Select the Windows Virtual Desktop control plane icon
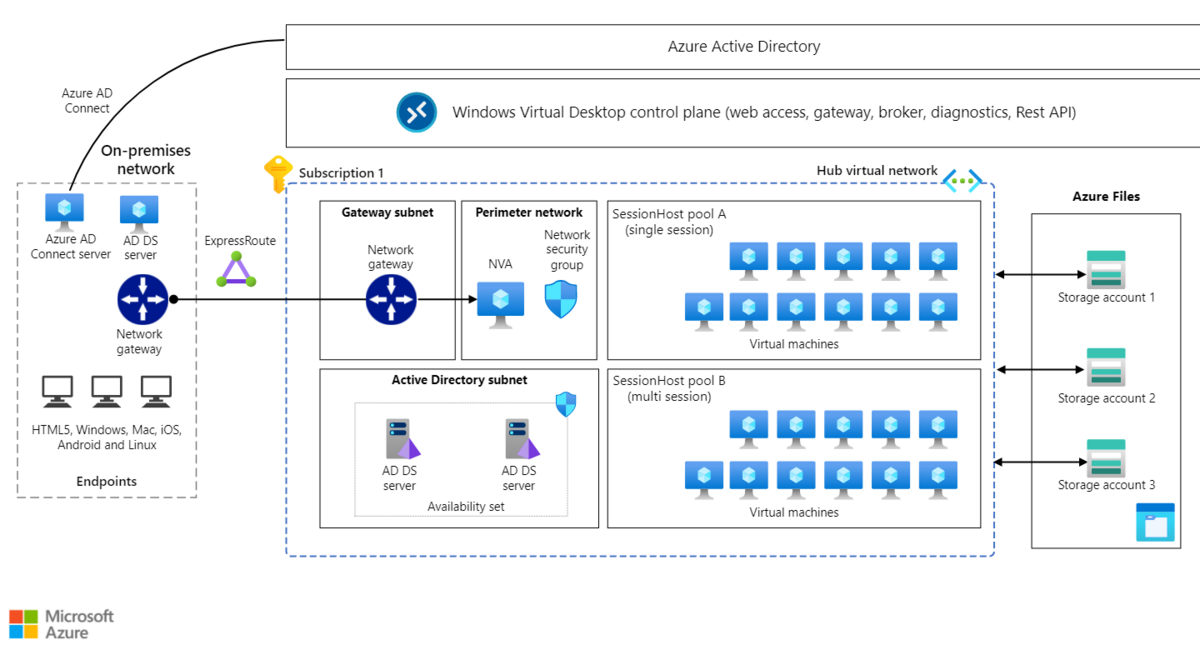1200x650 pixels. [417, 112]
